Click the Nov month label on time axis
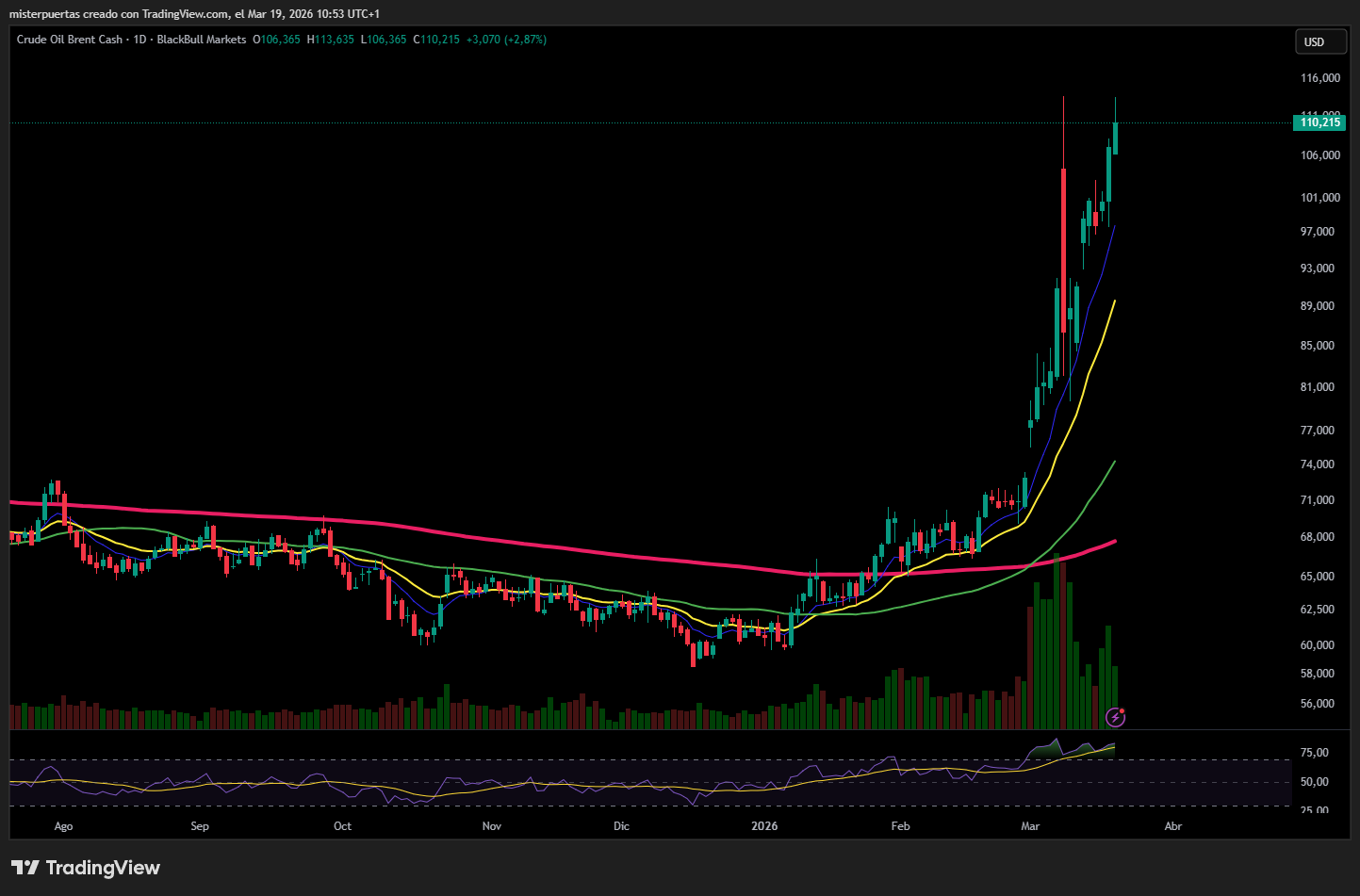The height and width of the screenshot is (896, 1360). point(491,826)
